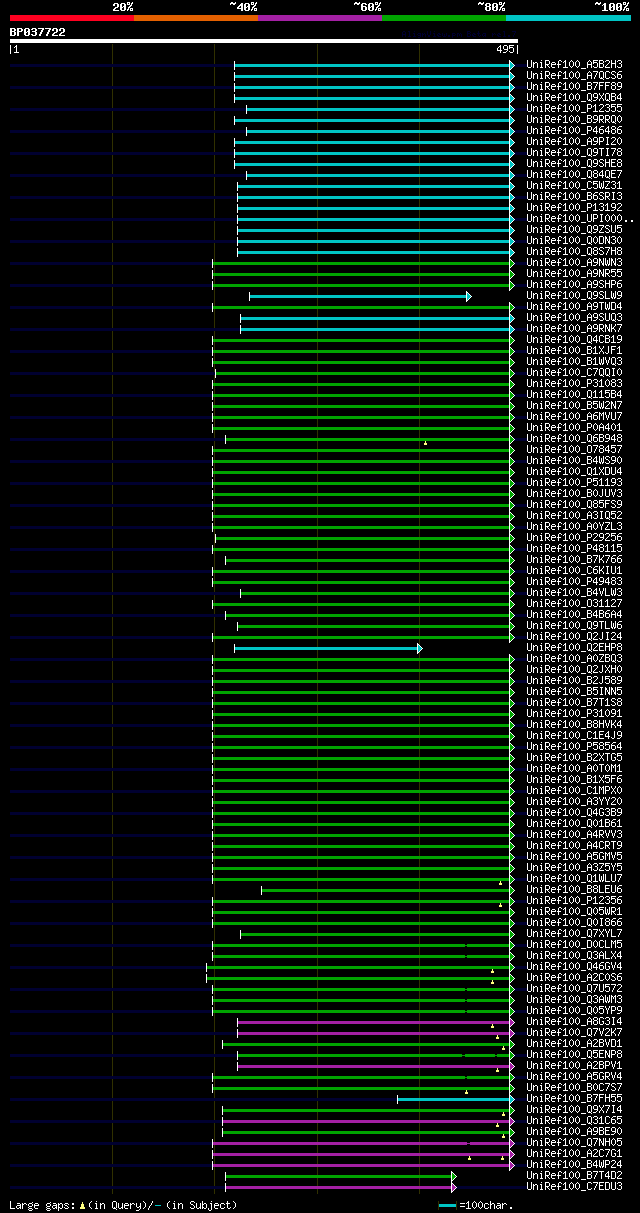The image size is (640, 1213).
Task: Select the UniRef100_A4RVV3 label
Action: point(574,834)
